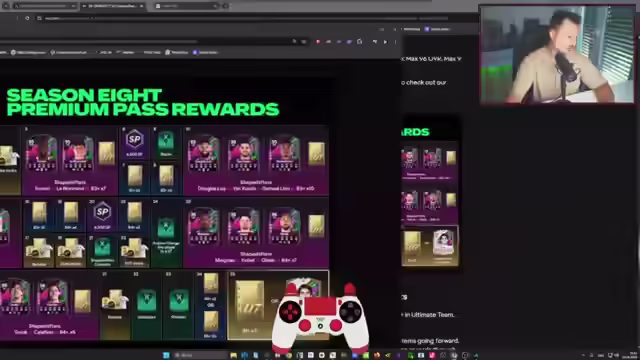The image size is (640, 360).
Task: Open the inner browser three-dot menu
Action: point(395,42)
